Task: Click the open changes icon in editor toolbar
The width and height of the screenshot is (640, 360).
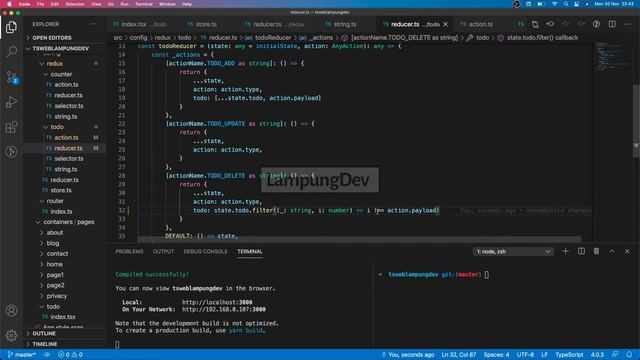Action: pos(535,24)
